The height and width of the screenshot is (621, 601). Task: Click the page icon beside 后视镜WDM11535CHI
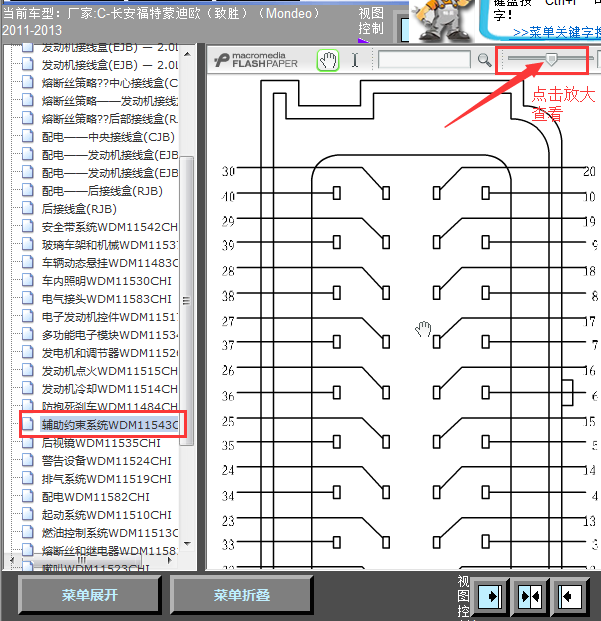coord(28,442)
